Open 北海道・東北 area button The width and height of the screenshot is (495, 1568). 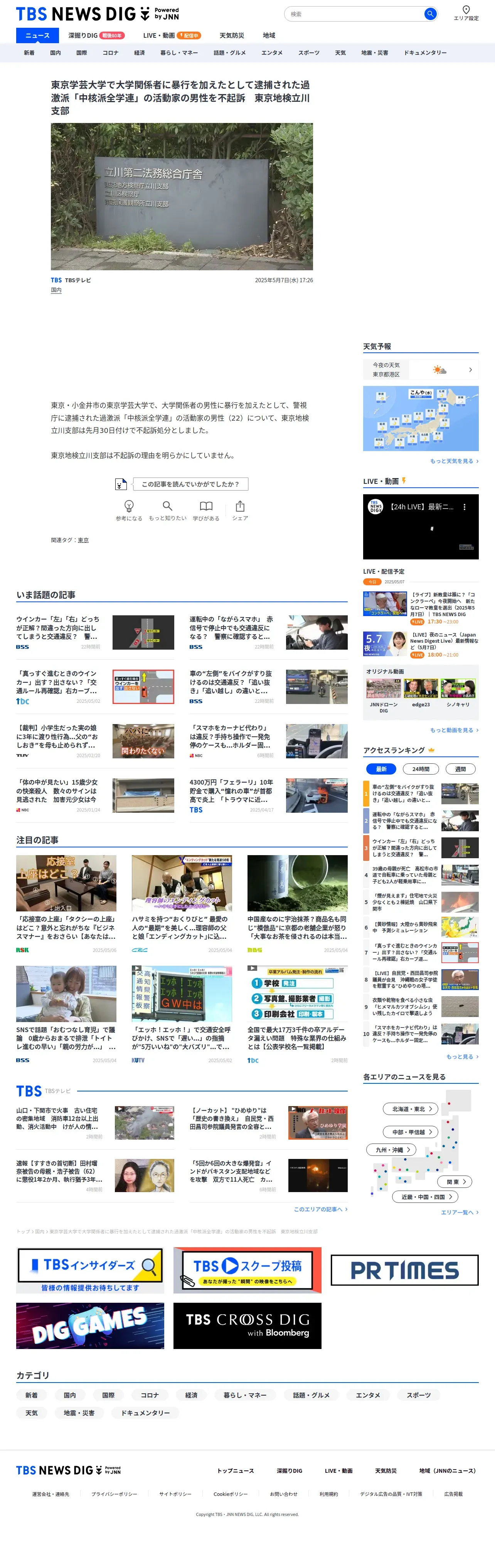(411, 1109)
